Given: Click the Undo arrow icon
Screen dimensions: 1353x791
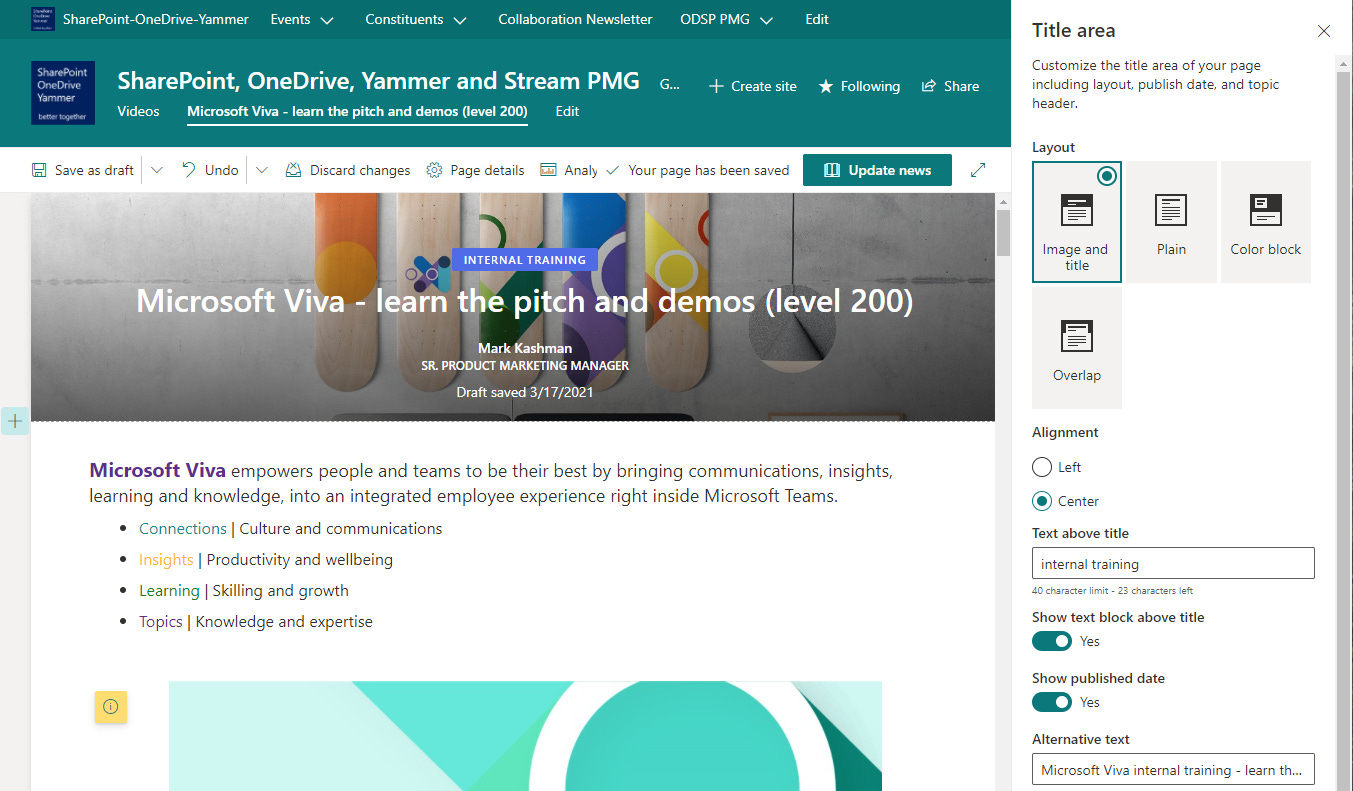Looking at the screenshot, I should 189,170.
